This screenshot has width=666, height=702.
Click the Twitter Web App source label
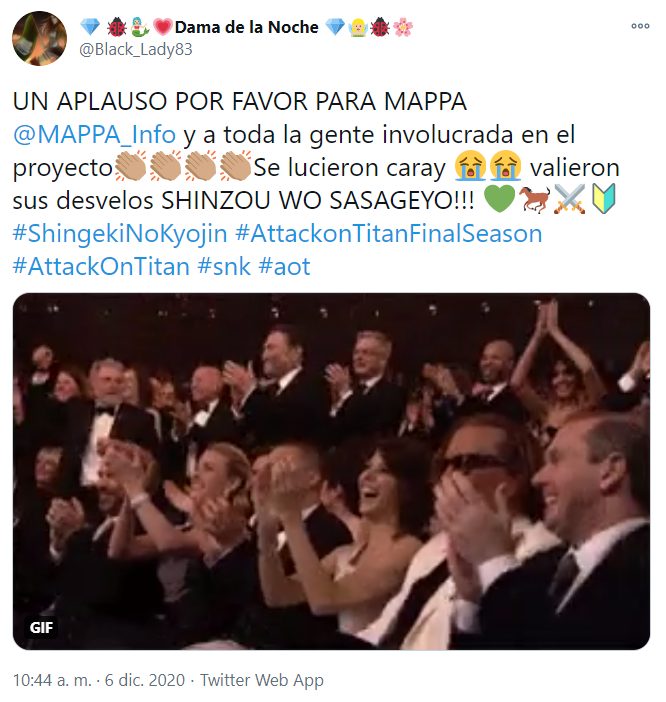pos(261,680)
